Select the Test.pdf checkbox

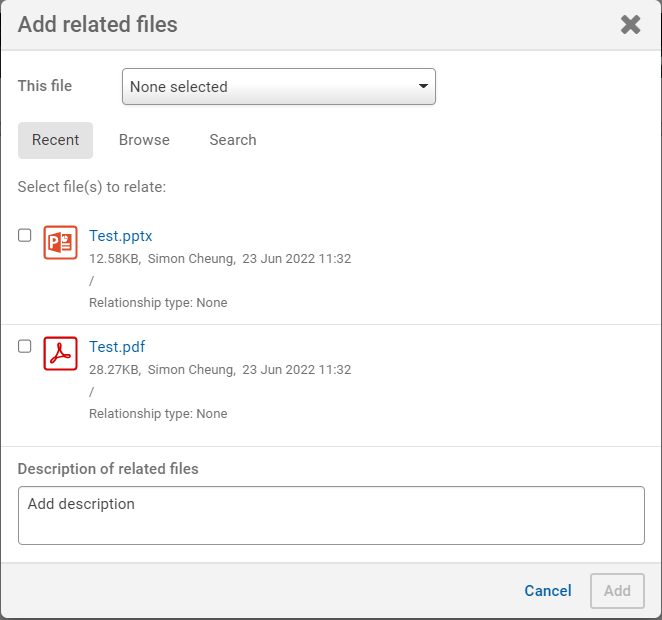25,346
